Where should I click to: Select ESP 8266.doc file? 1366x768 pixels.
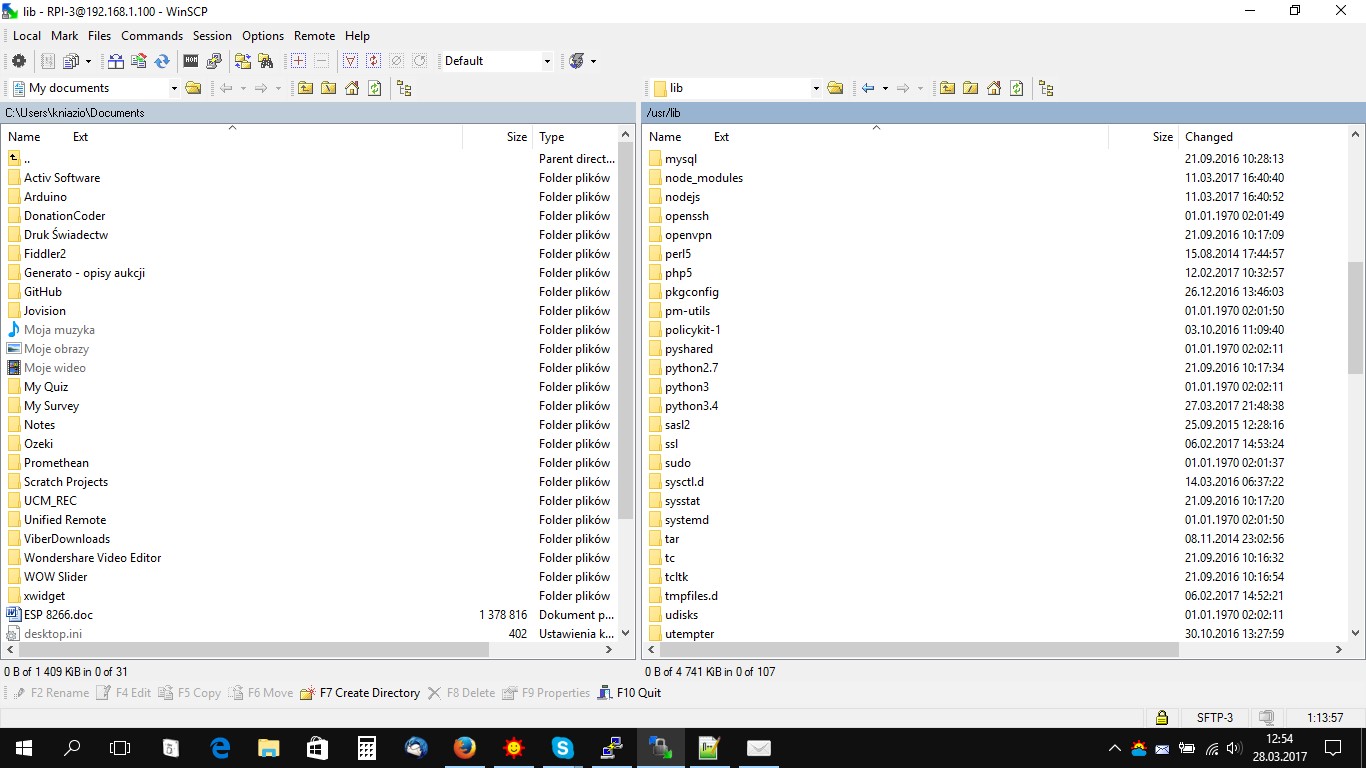pyautogui.click(x=58, y=615)
